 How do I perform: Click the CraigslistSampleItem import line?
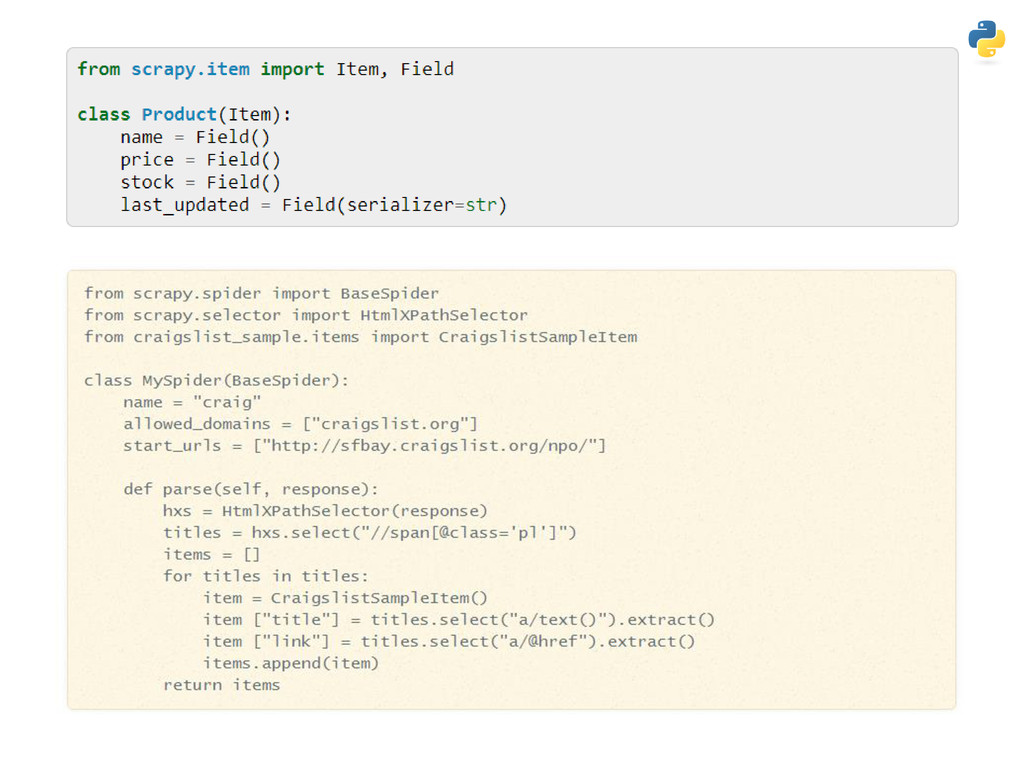tap(360, 337)
